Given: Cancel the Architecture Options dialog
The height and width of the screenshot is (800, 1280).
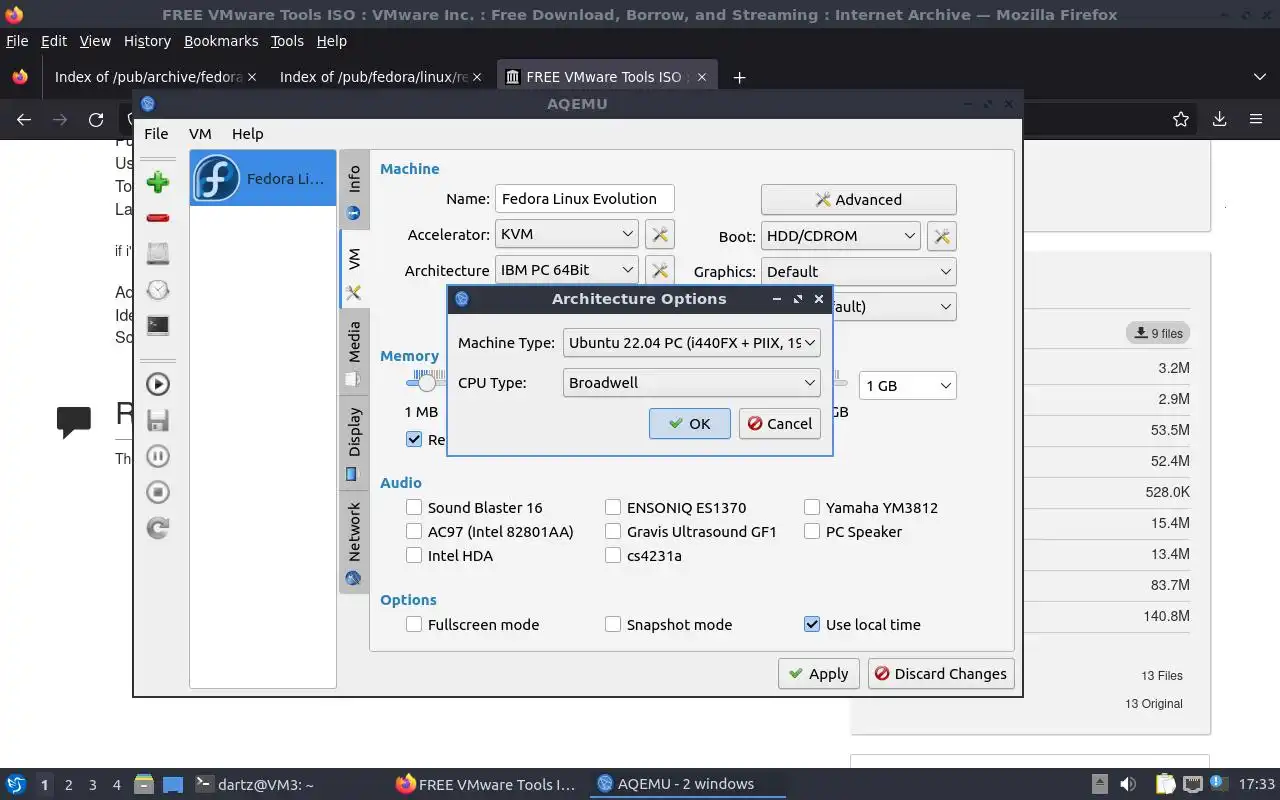Looking at the screenshot, I should [x=780, y=423].
